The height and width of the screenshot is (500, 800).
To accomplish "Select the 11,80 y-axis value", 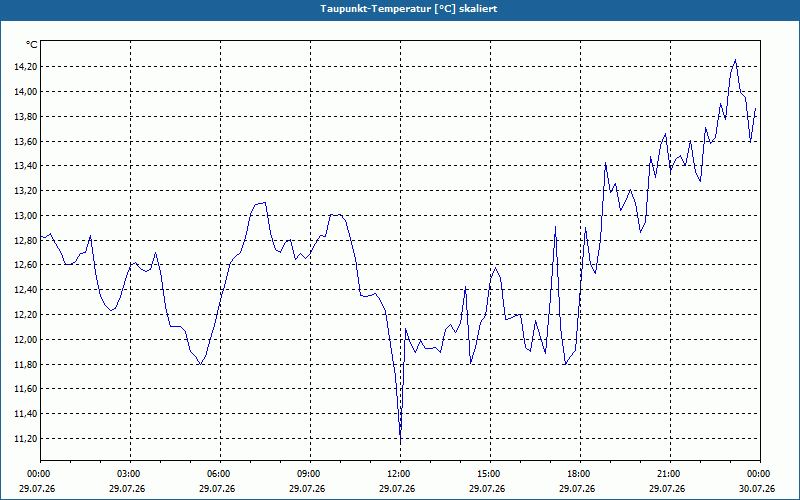I will pos(26,364).
